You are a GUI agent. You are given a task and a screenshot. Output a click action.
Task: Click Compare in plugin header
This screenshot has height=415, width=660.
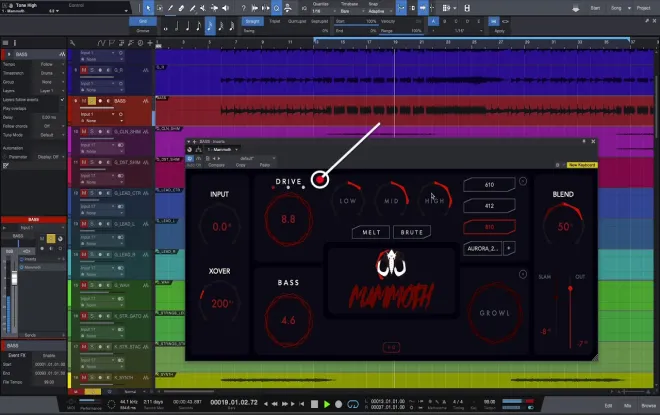216,165
